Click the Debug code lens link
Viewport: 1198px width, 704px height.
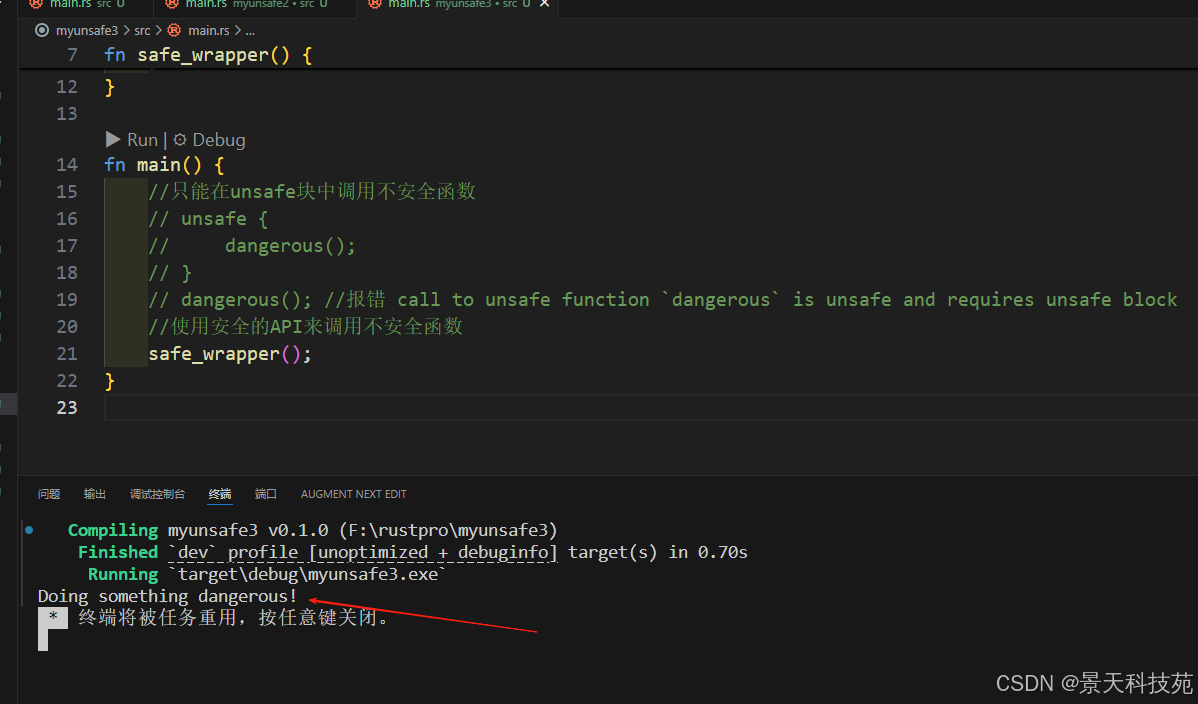point(219,140)
